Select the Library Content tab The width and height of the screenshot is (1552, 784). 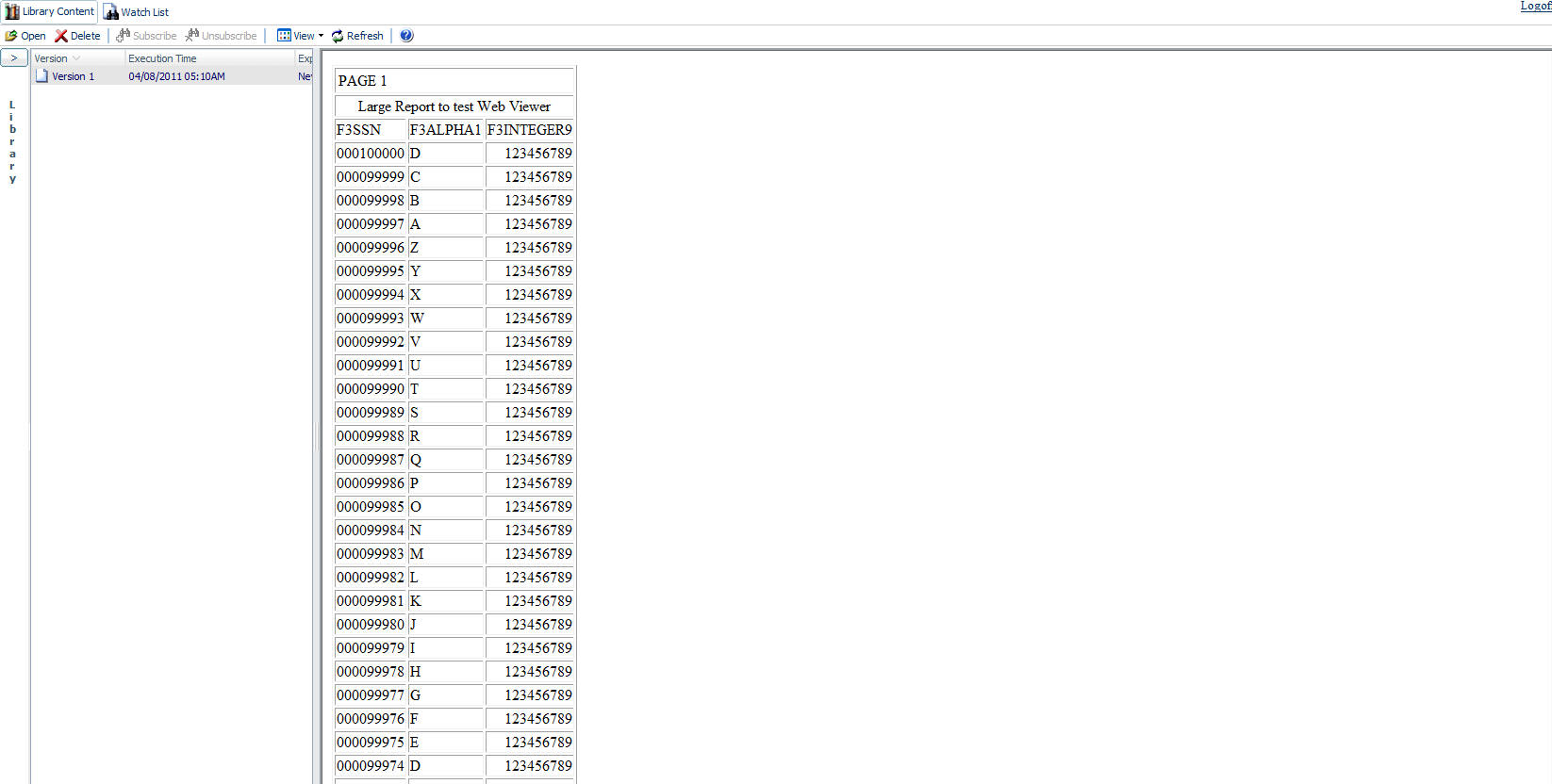click(x=58, y=11)
